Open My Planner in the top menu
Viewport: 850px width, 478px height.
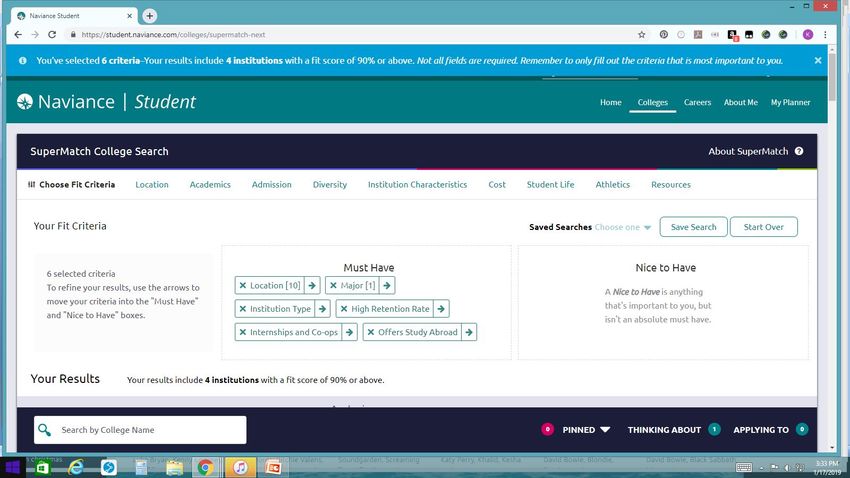[x=790, y=102]
